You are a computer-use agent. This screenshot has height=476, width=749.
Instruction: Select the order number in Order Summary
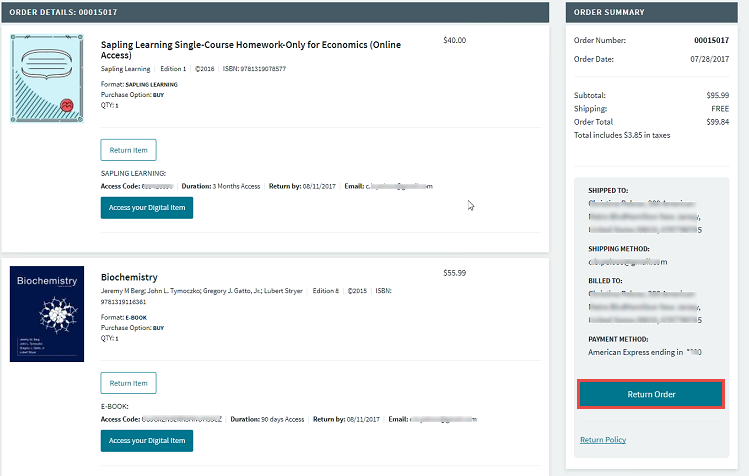click(712, 41)
